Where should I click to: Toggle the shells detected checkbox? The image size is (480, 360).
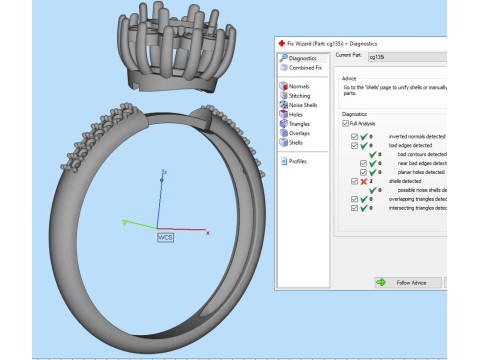[354, 181]
